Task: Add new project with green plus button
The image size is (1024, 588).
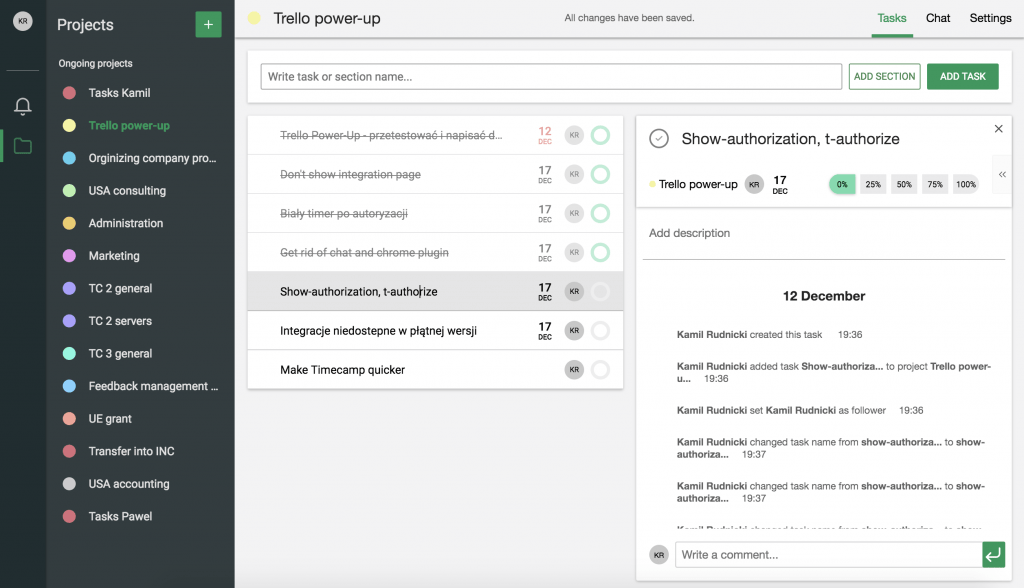Action: pos(208,25)
